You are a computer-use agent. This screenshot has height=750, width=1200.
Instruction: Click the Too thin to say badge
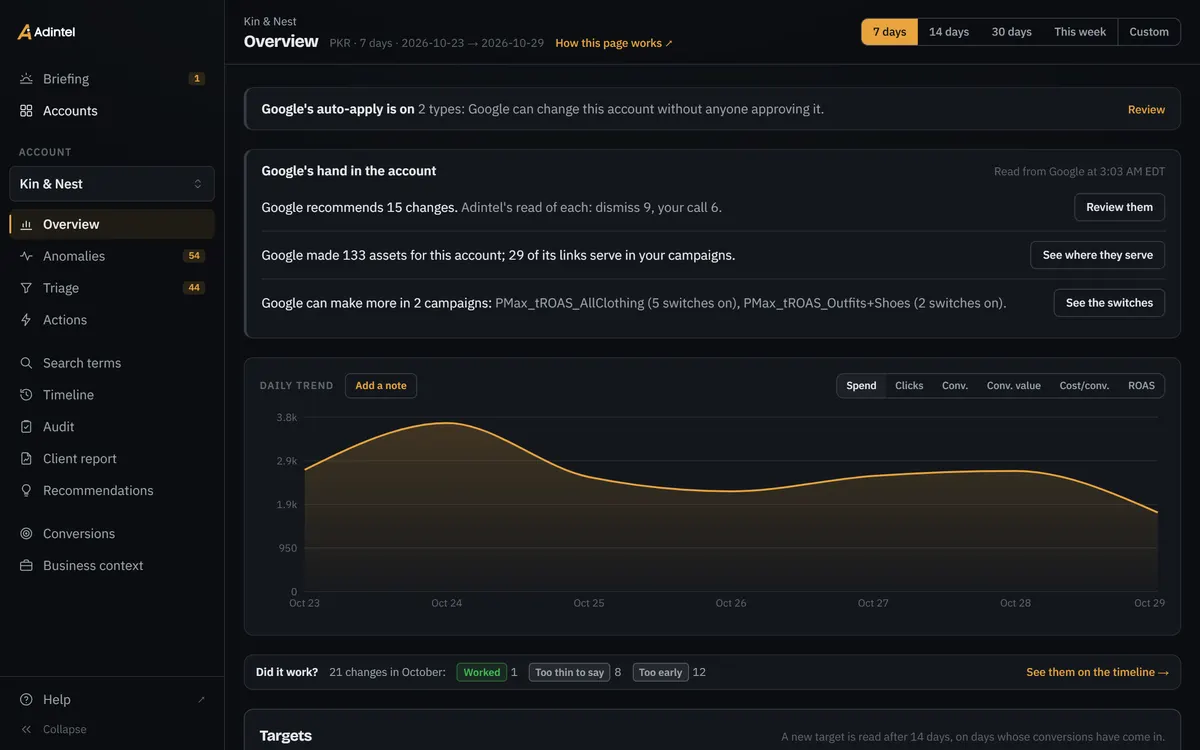pyautogui.click(x=569, y=673)
